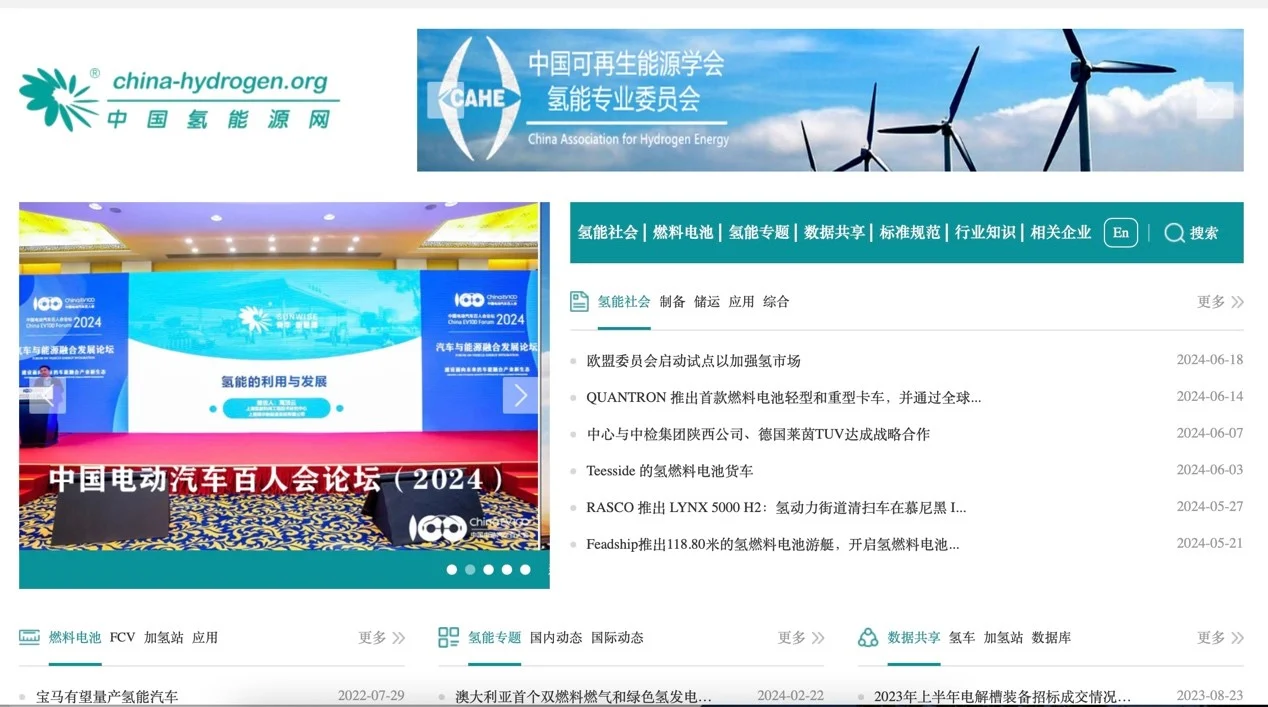Screen dimensions: 1268x707
Task: Select the first slideshow dot indicator
Action: [452, 570]
